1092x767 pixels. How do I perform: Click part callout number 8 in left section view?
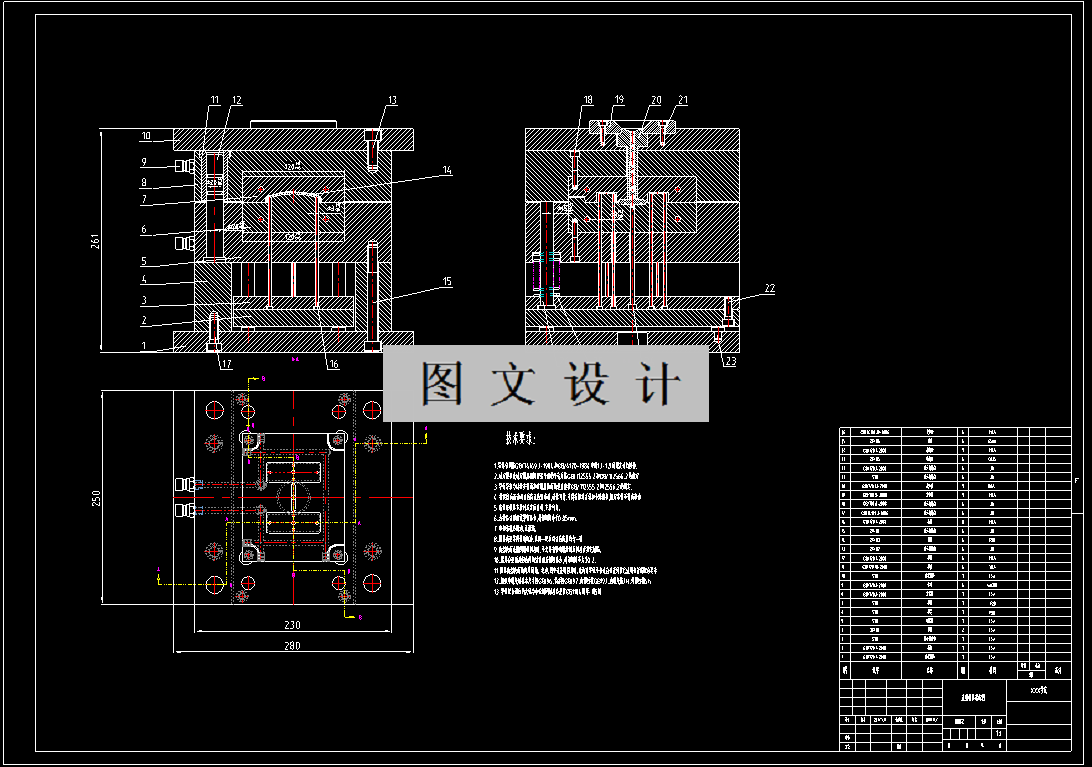pyautogui.click(x=144, y=183)
